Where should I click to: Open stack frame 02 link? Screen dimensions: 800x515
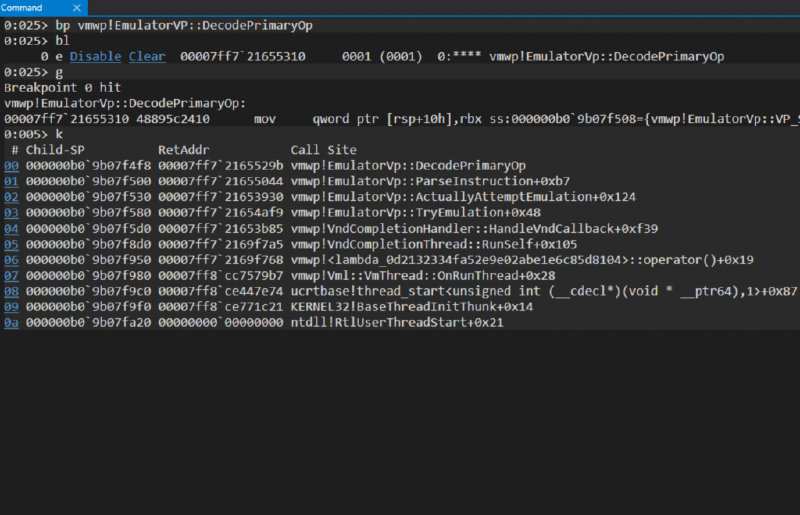point(11,197)
